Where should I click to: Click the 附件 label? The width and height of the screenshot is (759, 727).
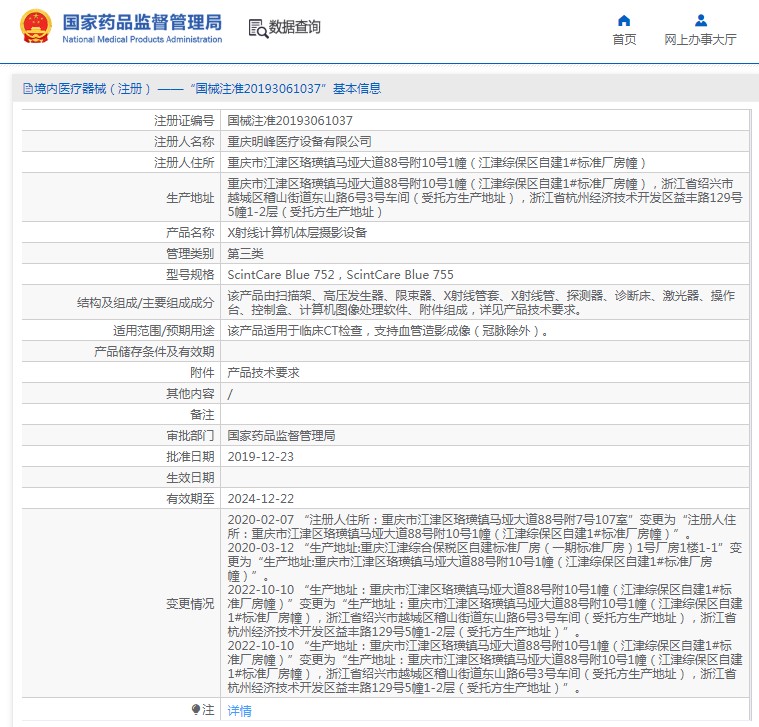[x=202, y=373]
